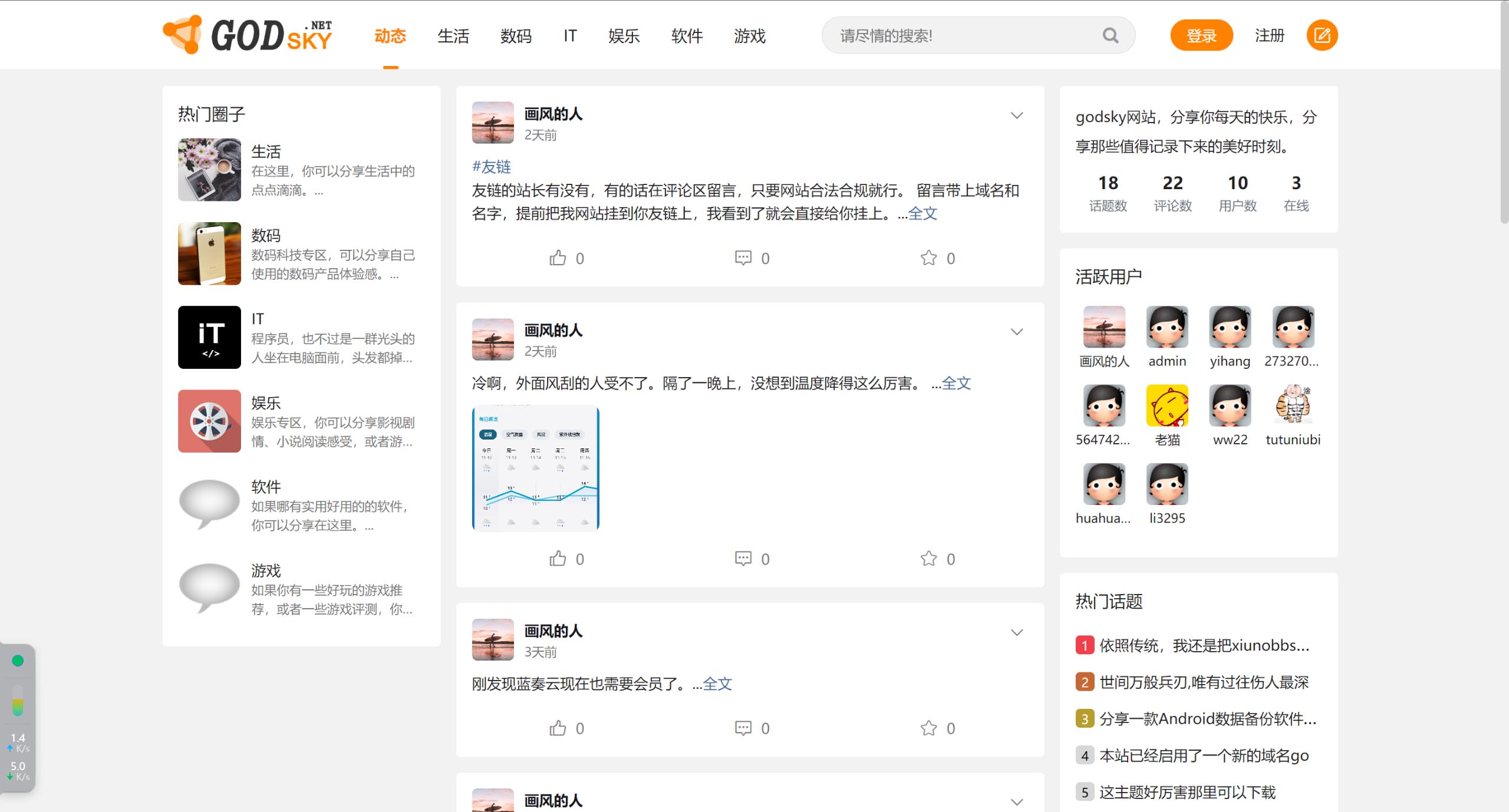The height and width of the screenshot is (812, 1509).
Task: Open the 娱乐 circle film reel icon
Action: coord(209,421)
